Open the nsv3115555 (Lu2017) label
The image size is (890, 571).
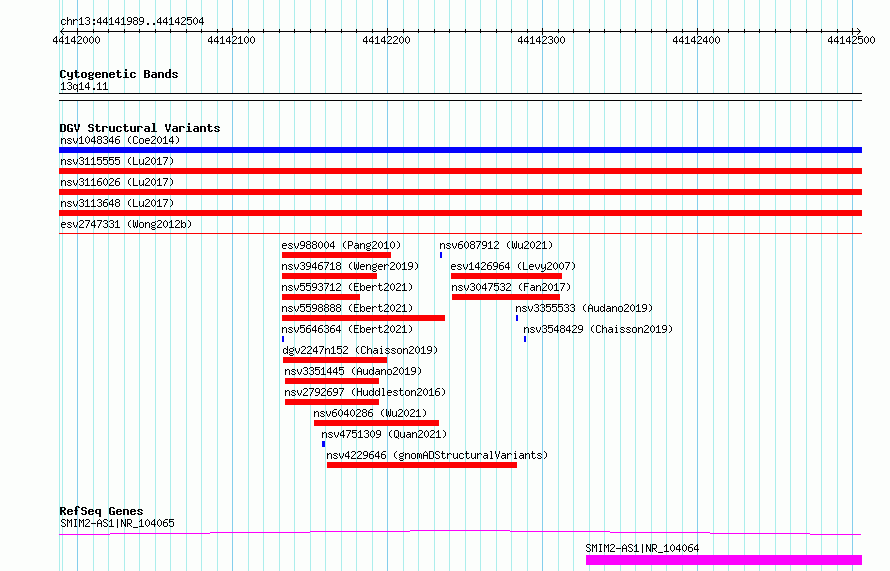pos(117,161)
